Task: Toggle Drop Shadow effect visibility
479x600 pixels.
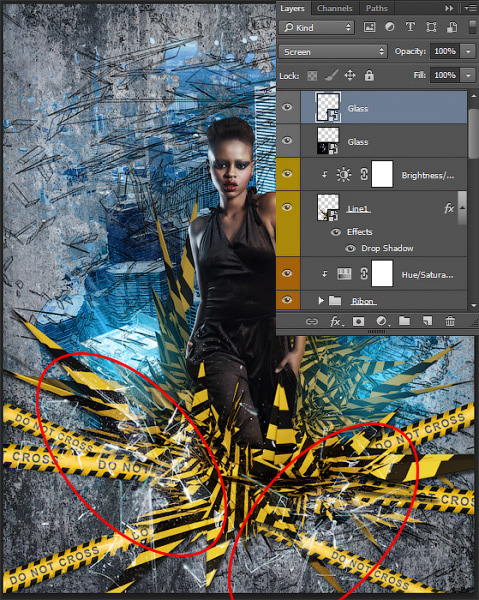Action: (x=350, y=249)
